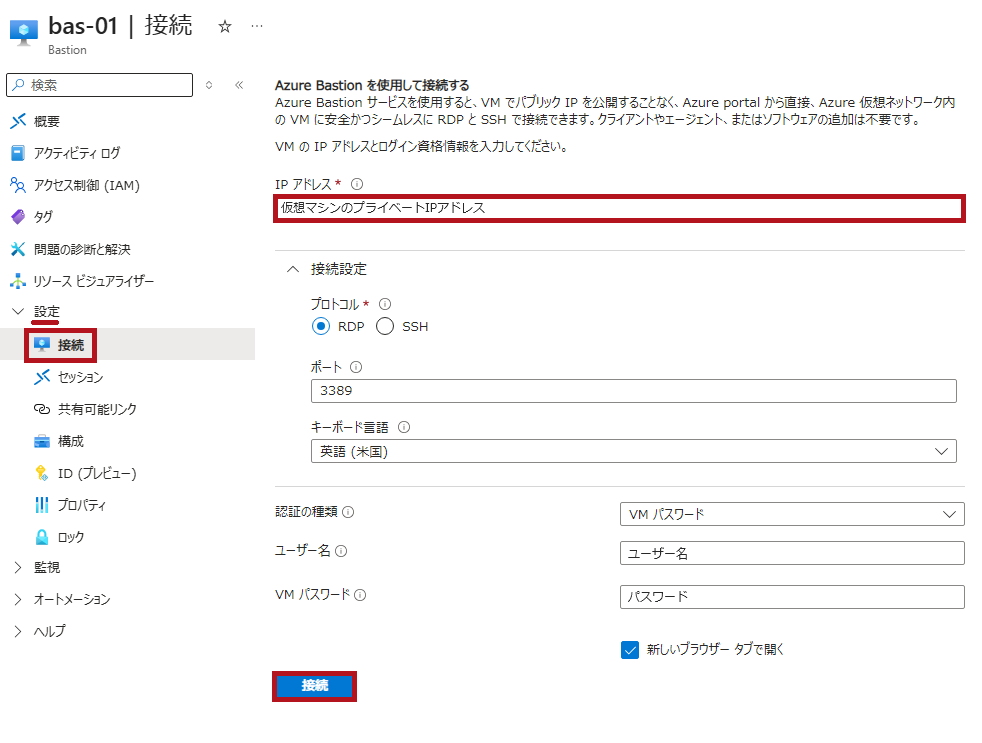Screen dimensions: 982x743
Task: Click the VM パスワード input field
Action: pyautogui.click(x=792, y=596)
